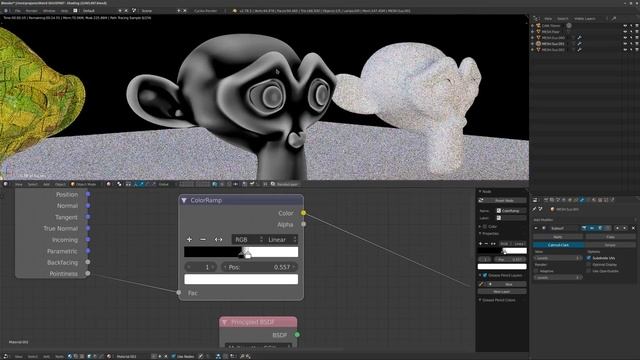Screen dimensions: 640x360
Task: Click the Position output socket on Geometry node
Action: coord(88,194)
